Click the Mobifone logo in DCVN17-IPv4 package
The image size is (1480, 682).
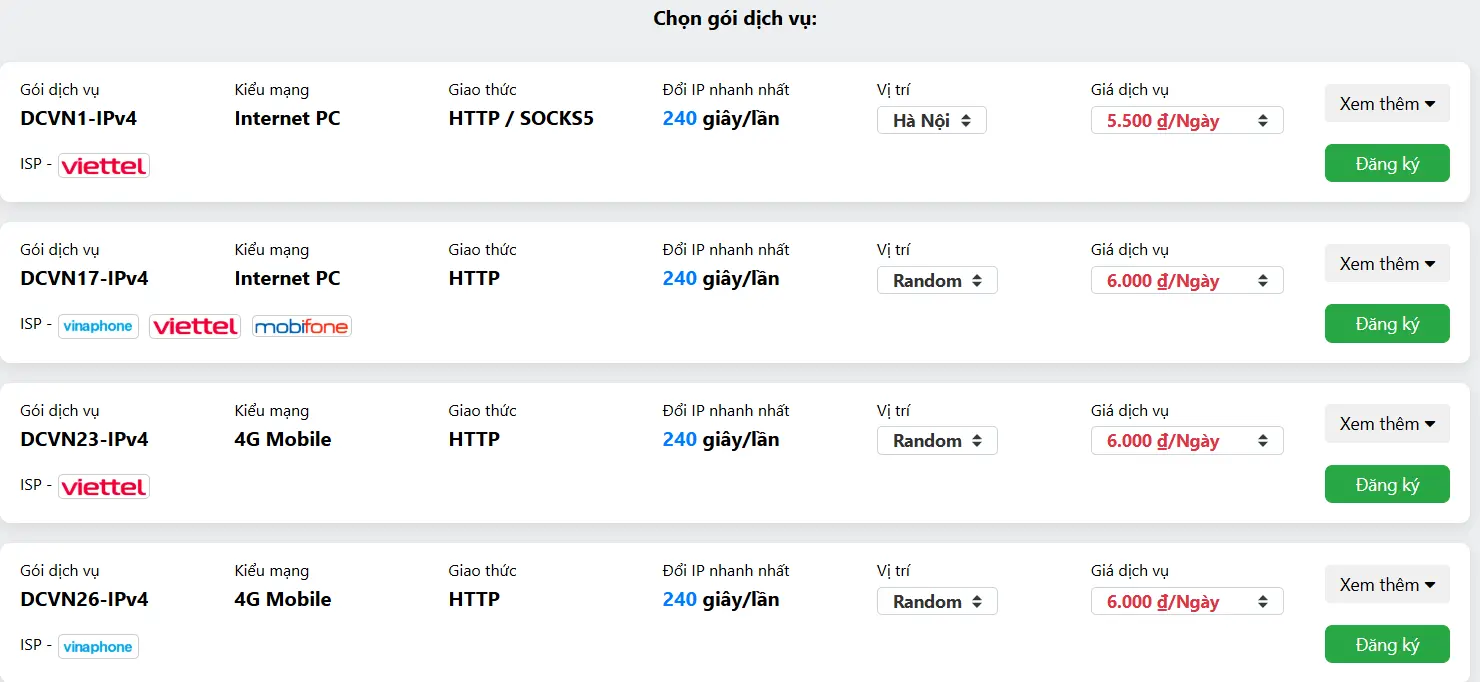(301, 326)
